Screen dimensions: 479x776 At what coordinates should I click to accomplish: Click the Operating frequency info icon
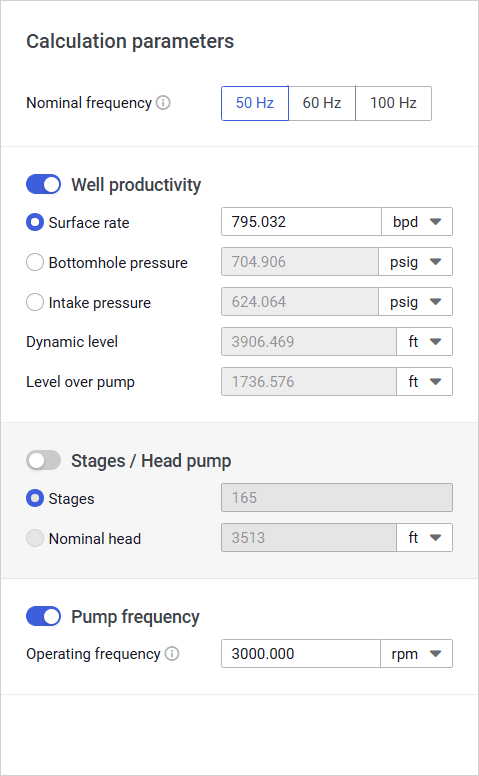point(172,654)
